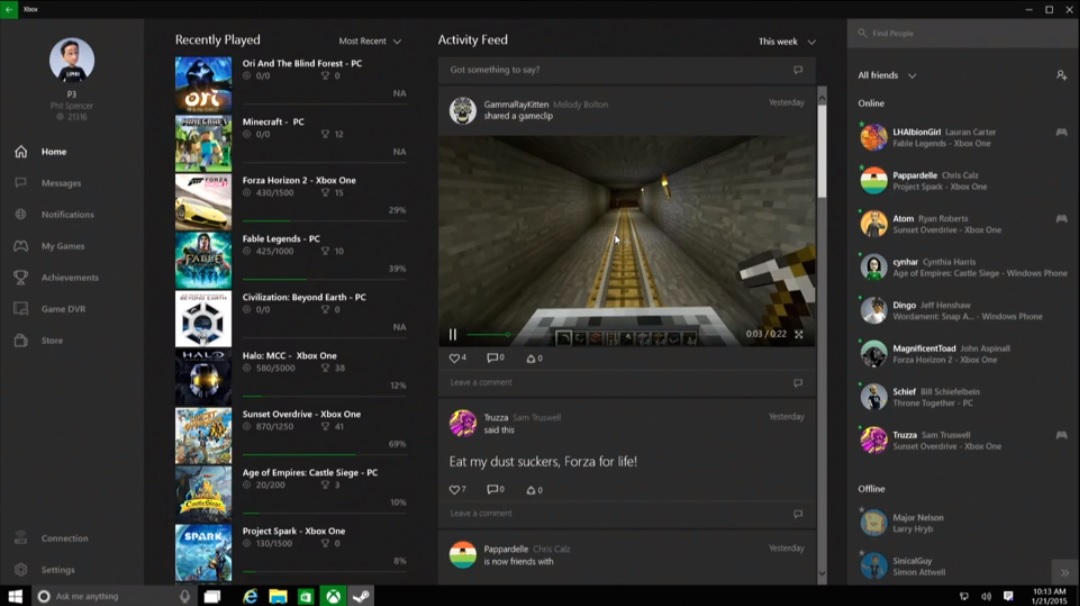Click the gameclip video progress bar
1080x606 pixels.
(488, 334)
